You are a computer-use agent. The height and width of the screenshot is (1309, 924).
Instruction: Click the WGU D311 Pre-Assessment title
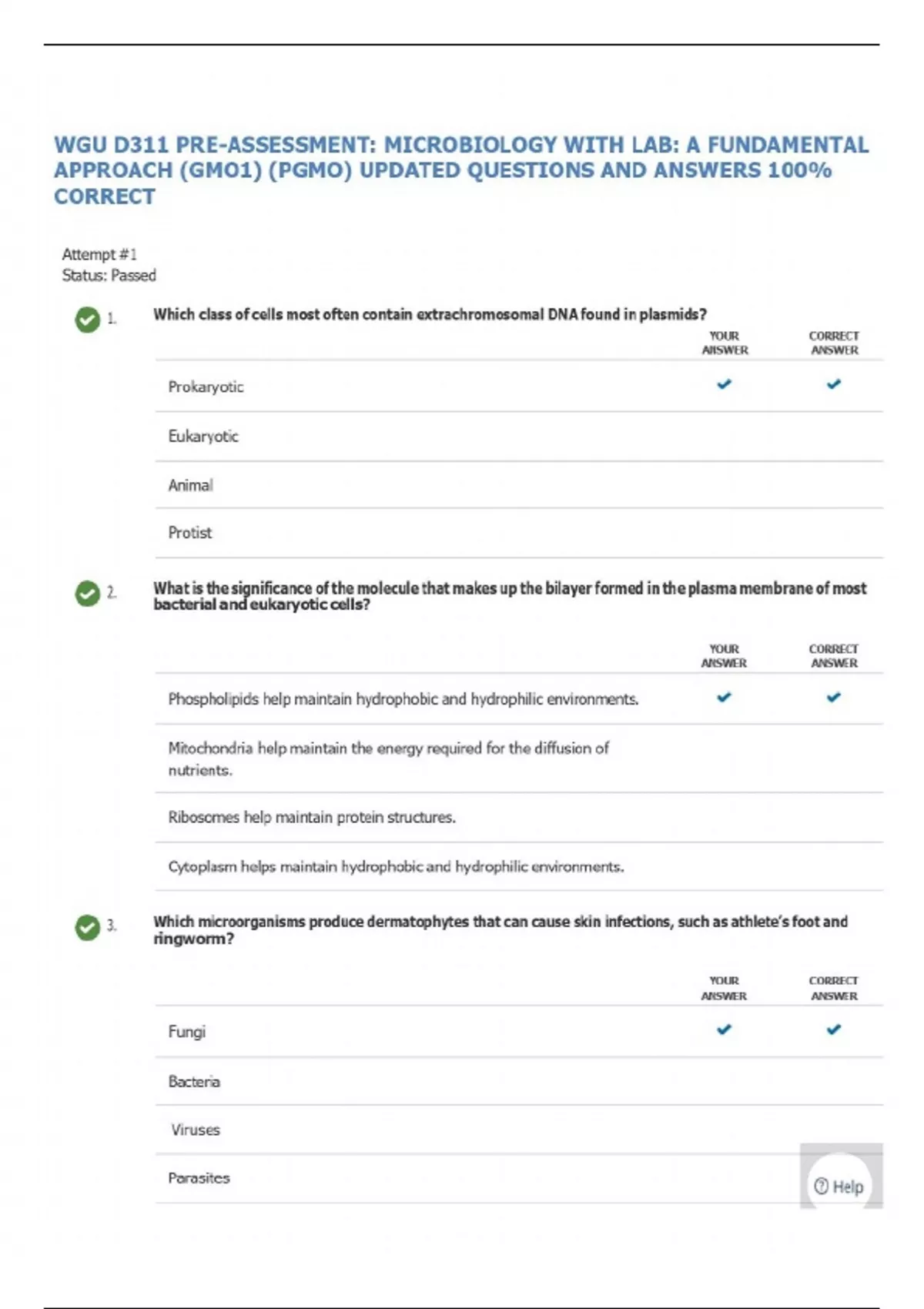[x=461, y=170]
